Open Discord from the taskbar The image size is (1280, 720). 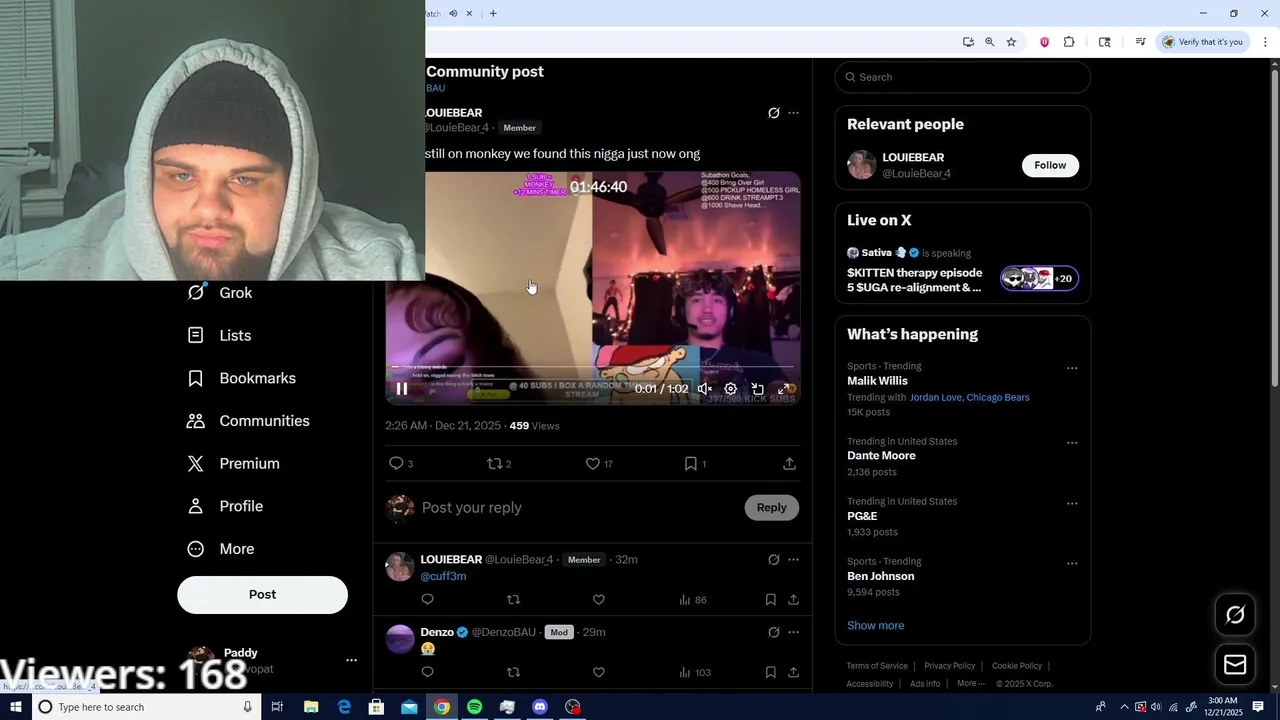[540, 707]
